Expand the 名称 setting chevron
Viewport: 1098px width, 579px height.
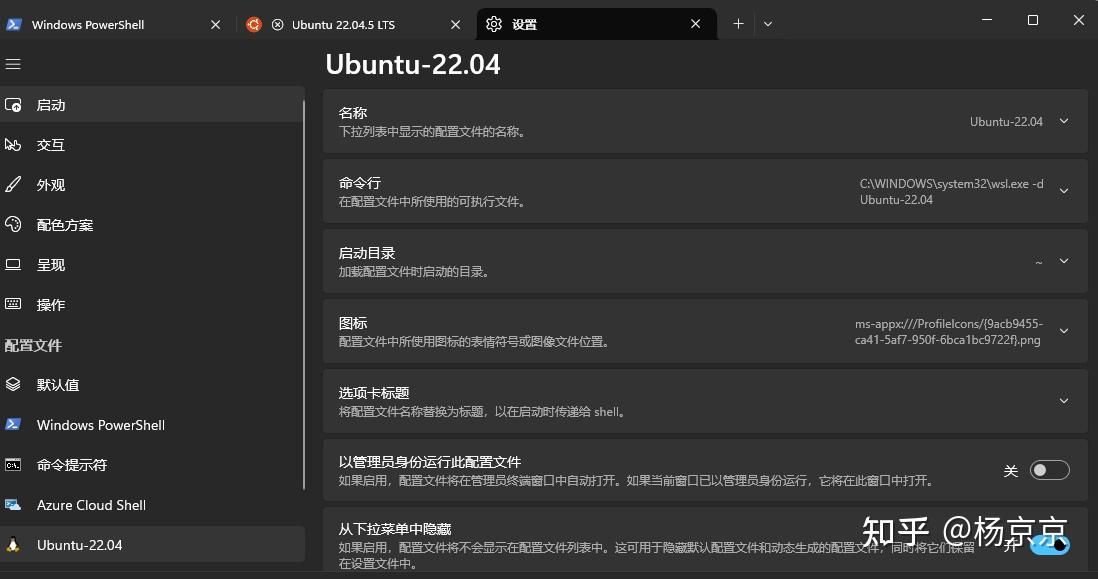coord(1064,121)
